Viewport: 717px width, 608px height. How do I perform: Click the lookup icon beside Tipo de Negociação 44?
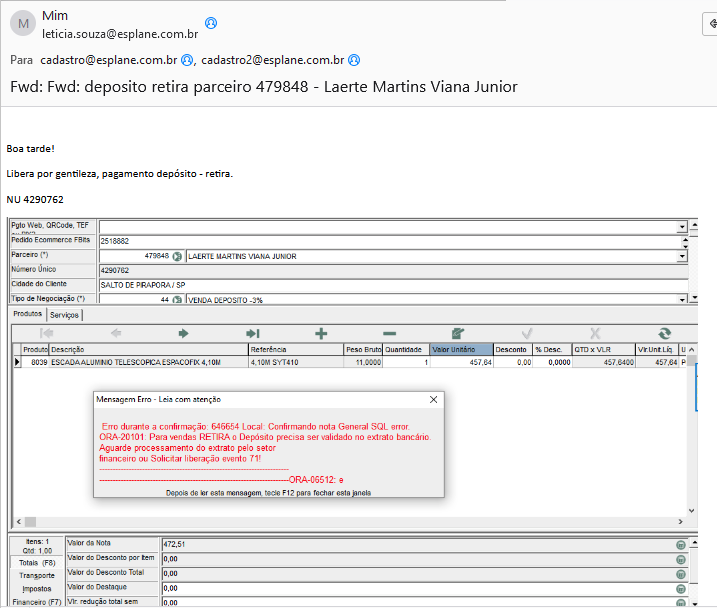pyautogui.click(x=177, y=299)
